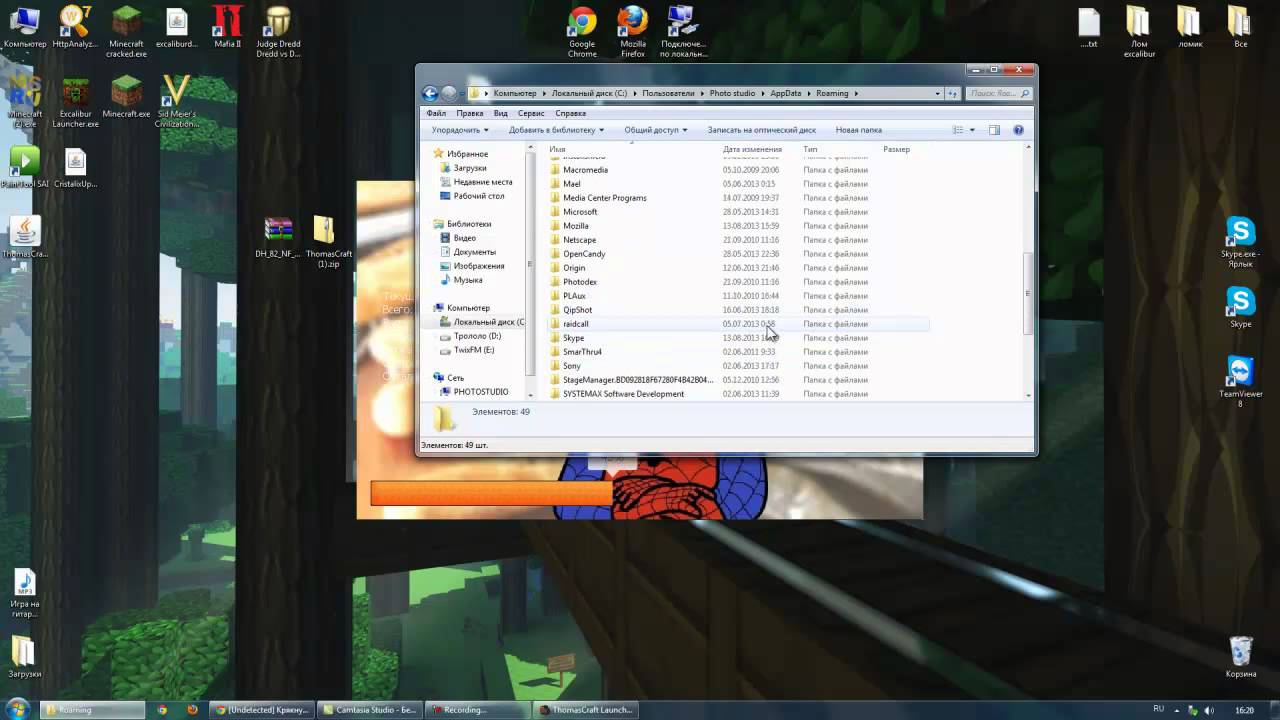Switch to Camtasia Studio taskbar button

369,710
